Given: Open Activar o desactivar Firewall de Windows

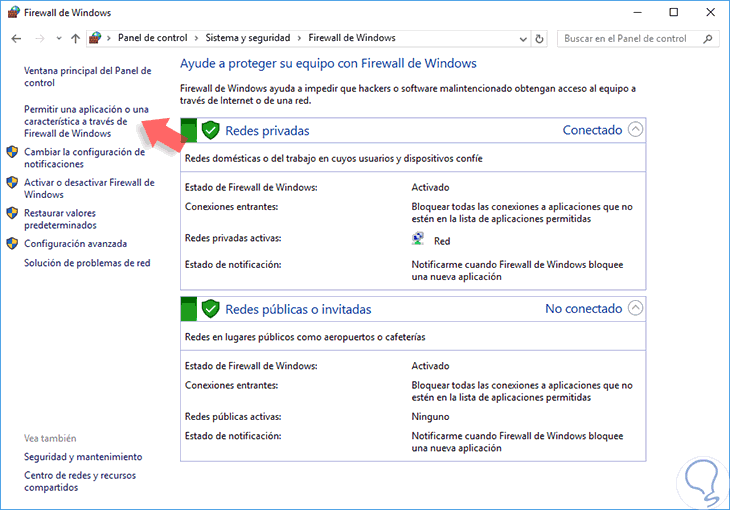Looking at the screenshot, I should 89,188.
